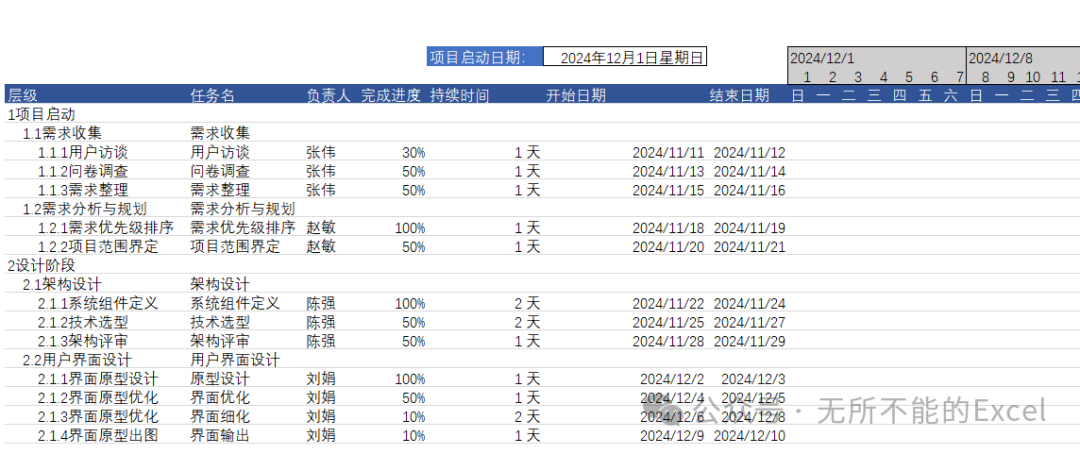
Task: Click the 1.1.2问卷调查 level cell
Action: click(x=83, y=171)
